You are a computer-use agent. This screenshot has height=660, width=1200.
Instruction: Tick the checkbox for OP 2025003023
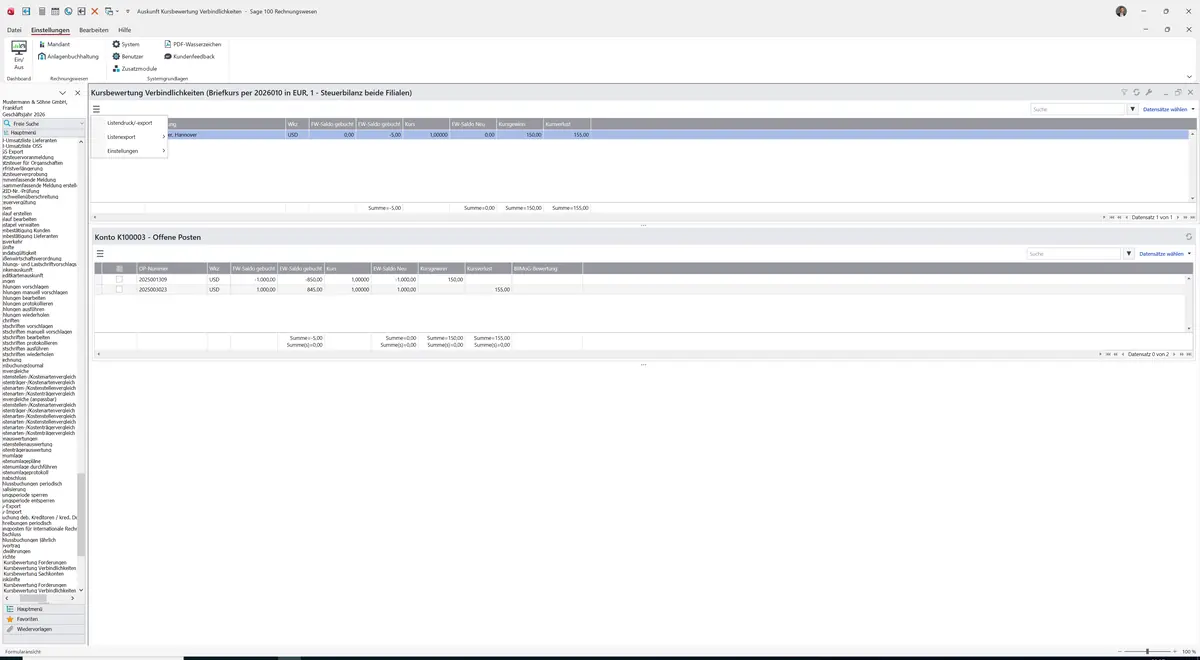point(119,289)
